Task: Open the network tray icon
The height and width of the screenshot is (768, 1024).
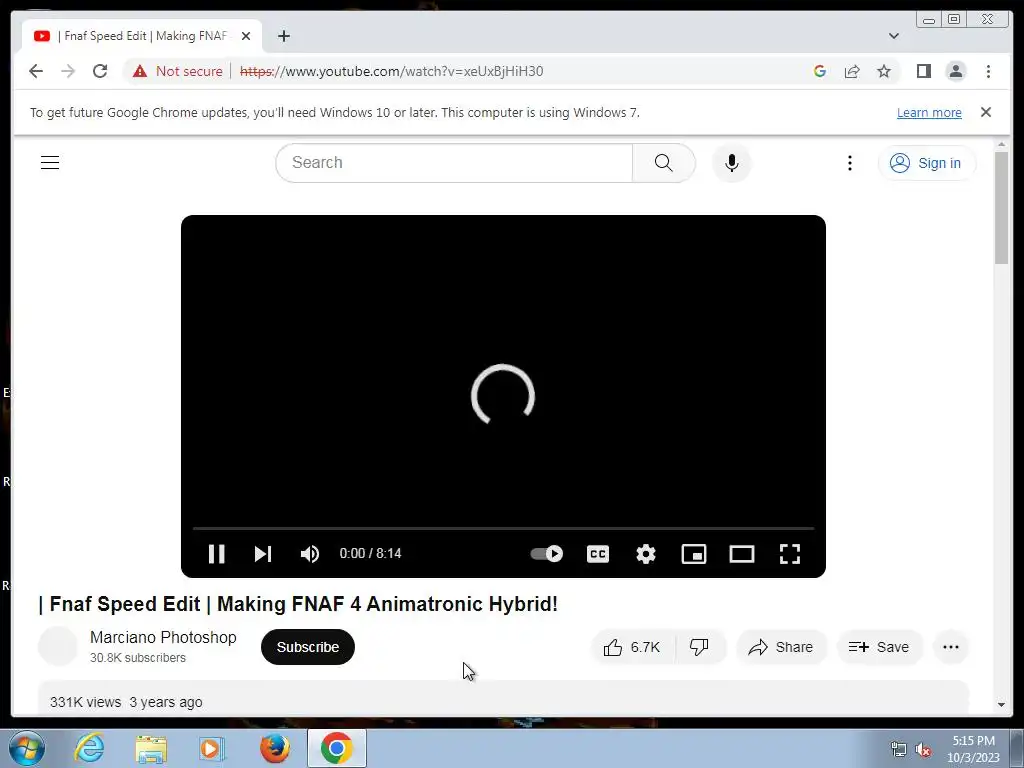Action: [x=899, y=750]
